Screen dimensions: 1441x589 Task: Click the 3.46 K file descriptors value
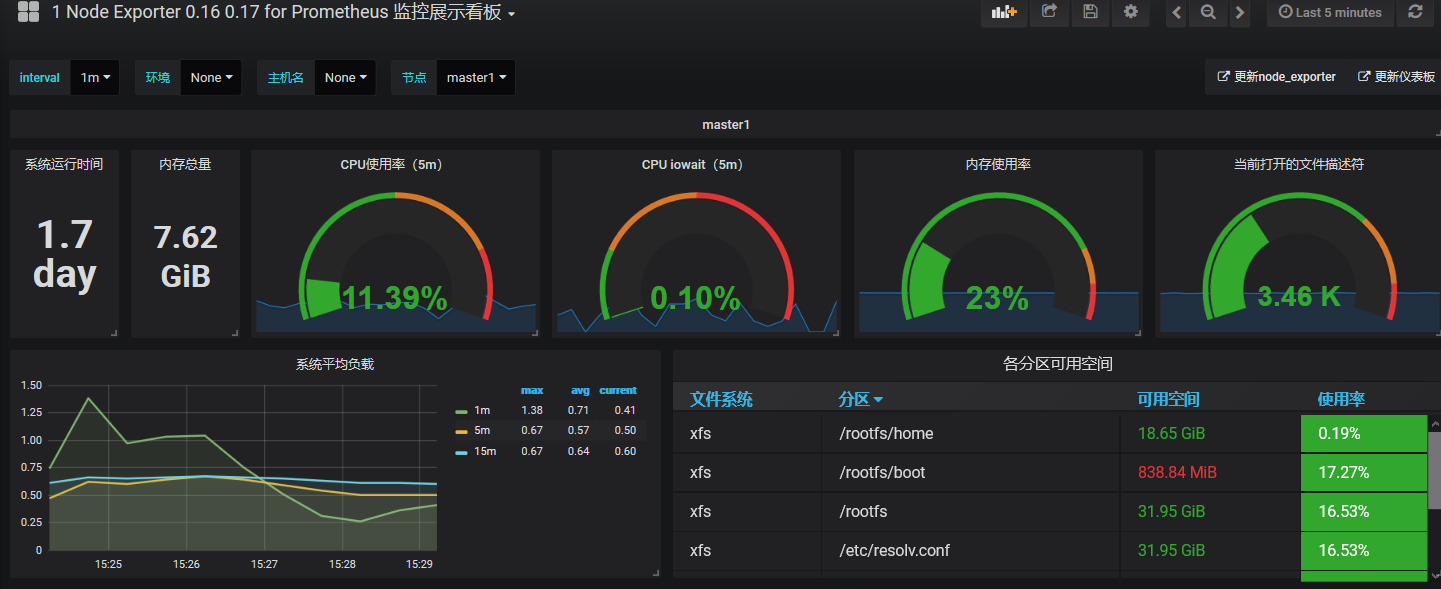[1298, 296]
